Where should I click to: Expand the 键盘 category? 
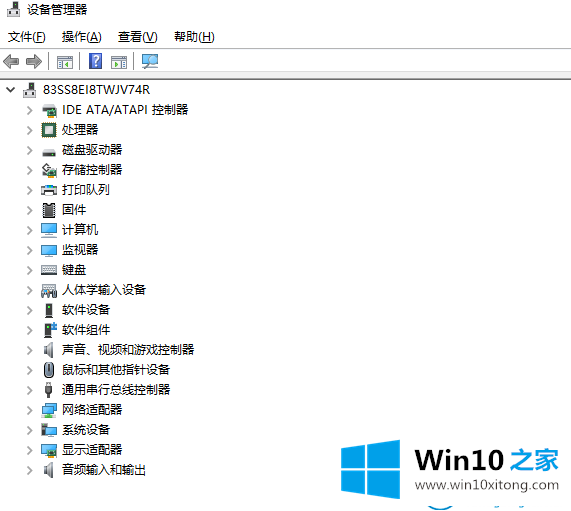30,270
